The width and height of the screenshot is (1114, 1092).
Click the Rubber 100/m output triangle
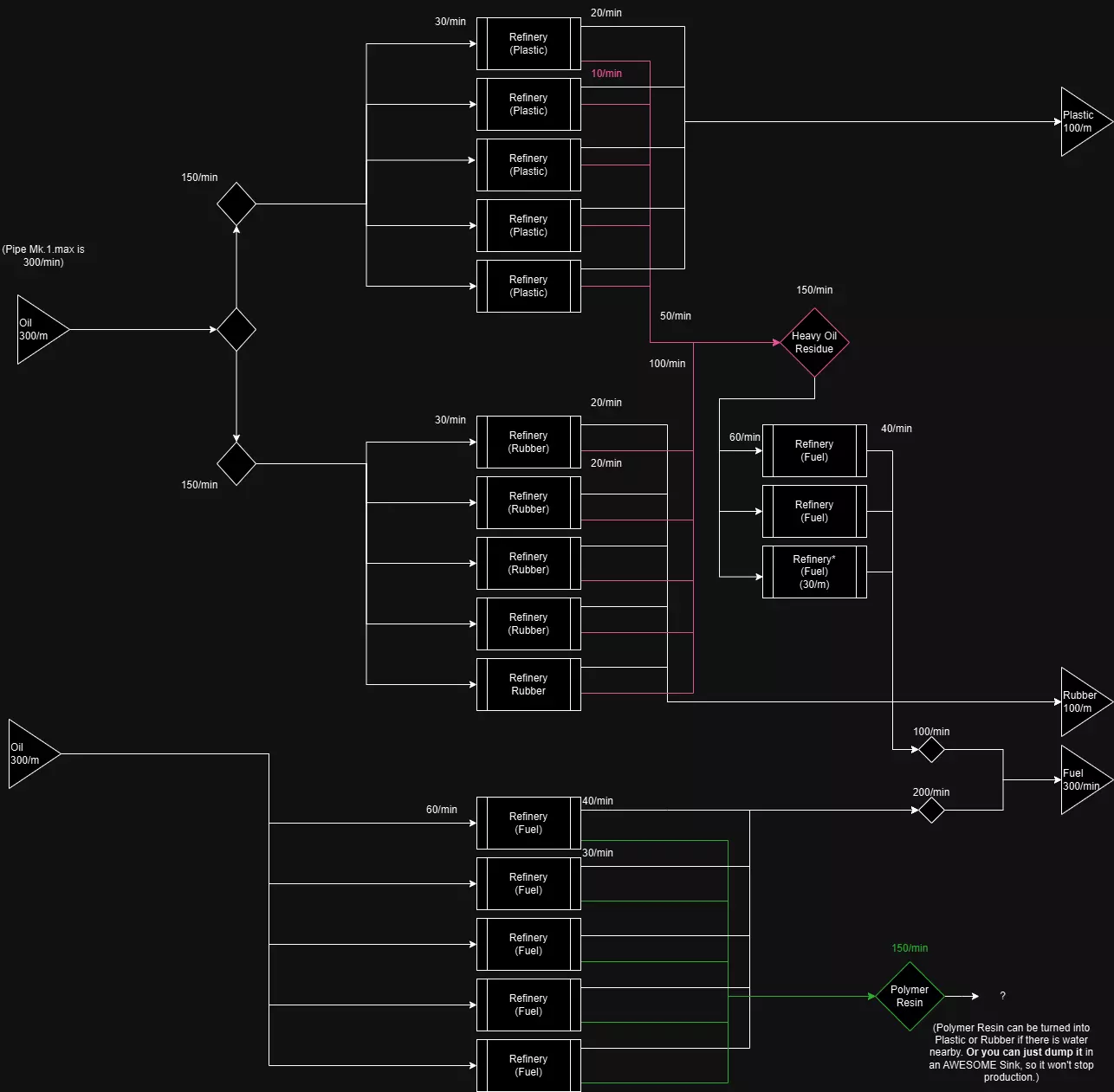click(x=1087, y=701)
